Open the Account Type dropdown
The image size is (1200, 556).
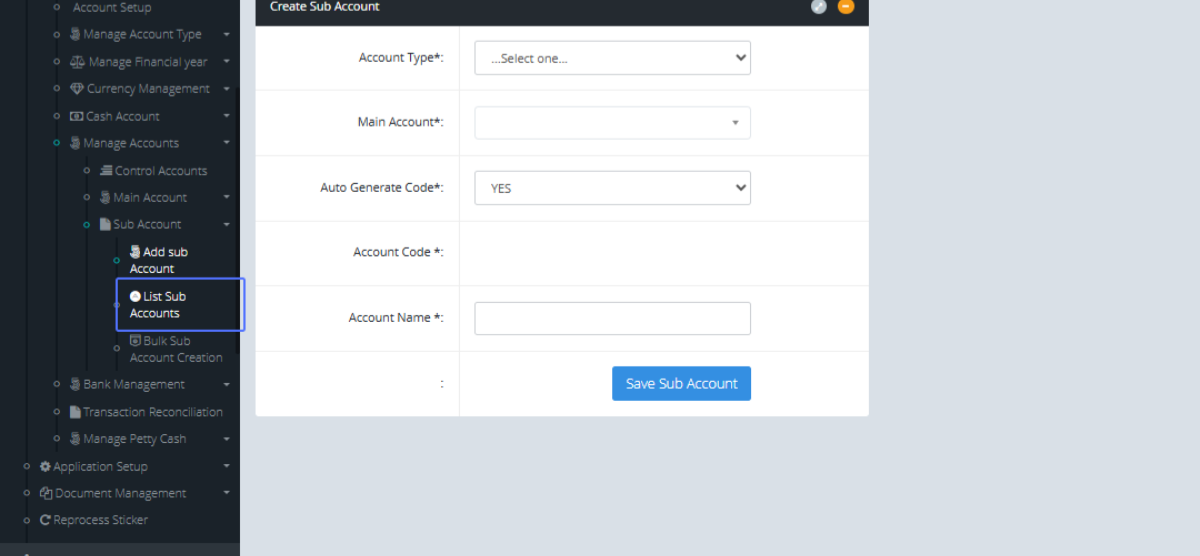(612, 58)
